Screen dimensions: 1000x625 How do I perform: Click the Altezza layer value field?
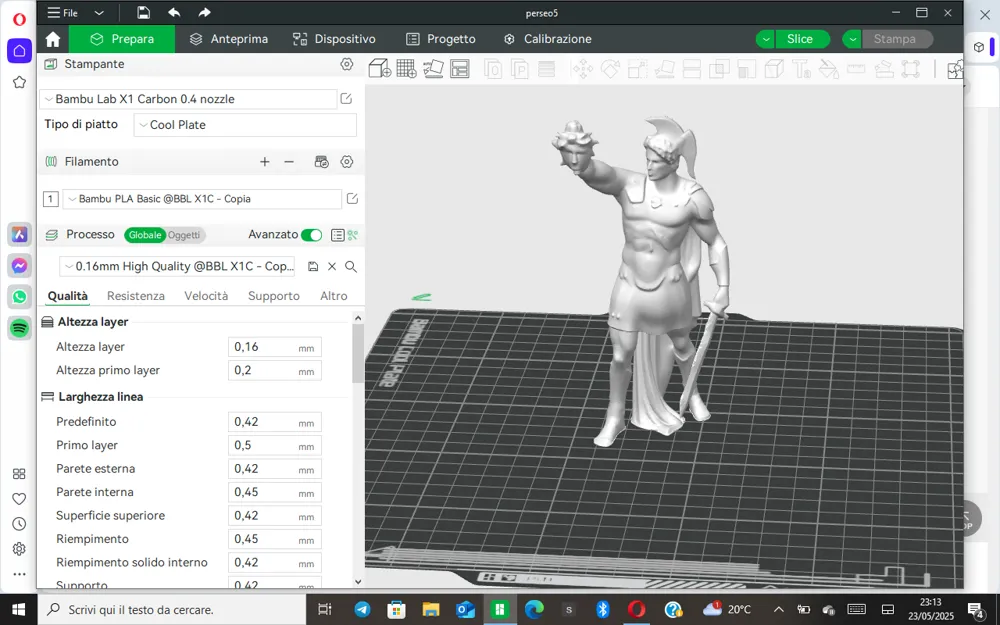pyautogui.click(x=275, y=347)
